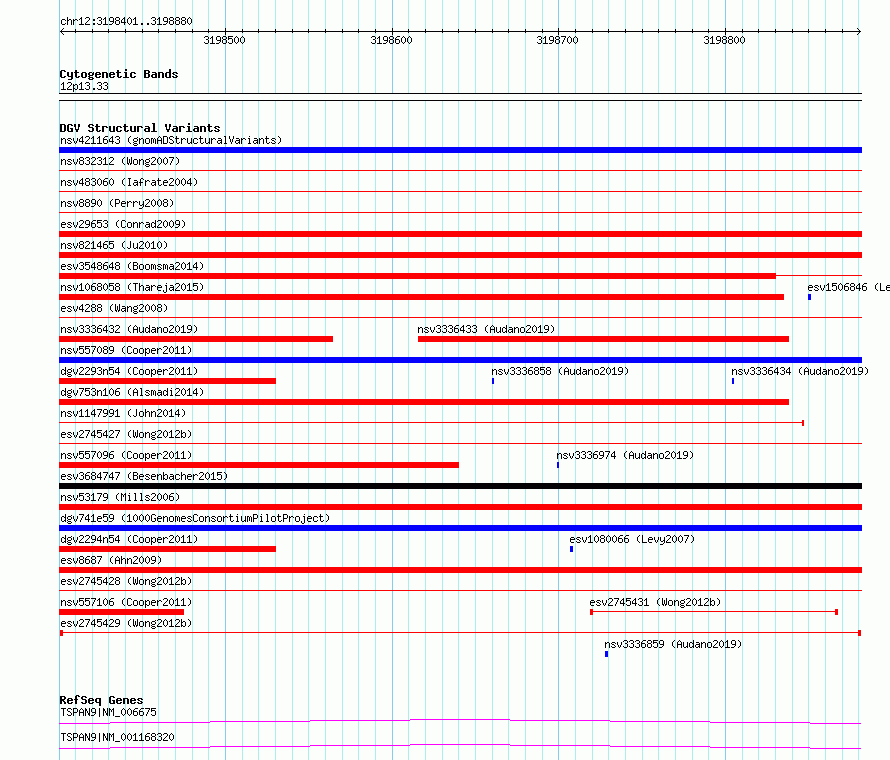Click end tick of nsv1147991 line
The image size is (890, 760).
(803, 423)
